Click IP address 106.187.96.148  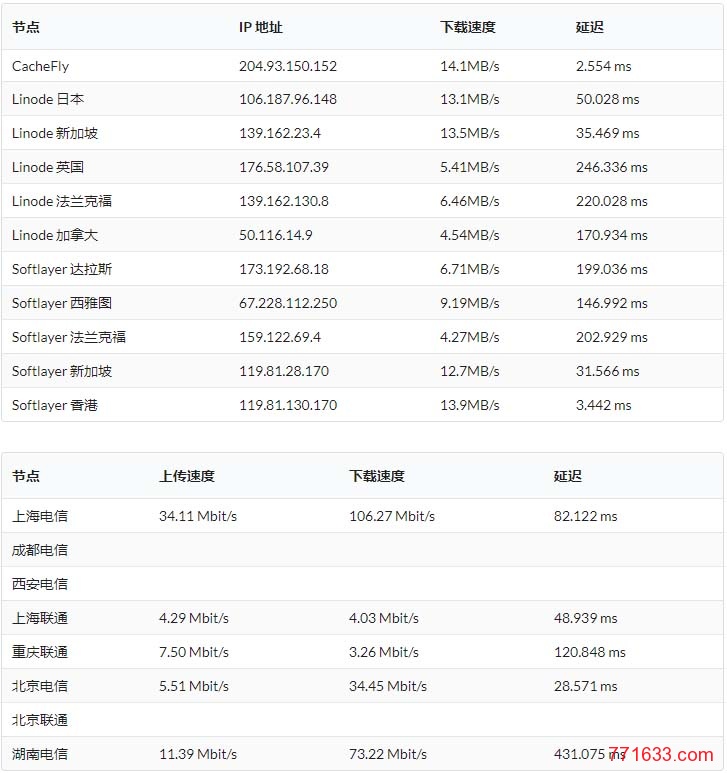(288, 99)
